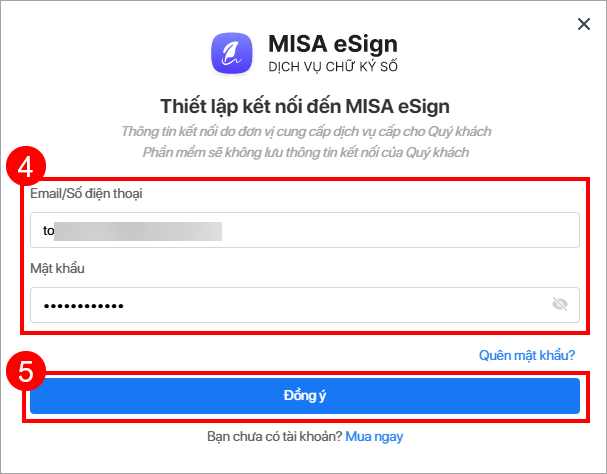Click the Thiết lập kết nối heading
The height and width of the screenshot is (474, 607).
coord(305,107)
